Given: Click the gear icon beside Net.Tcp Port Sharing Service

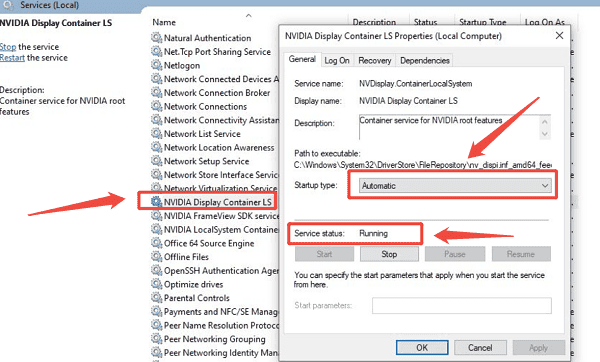Looking at the screenshot, I should (x=156, y=51).
